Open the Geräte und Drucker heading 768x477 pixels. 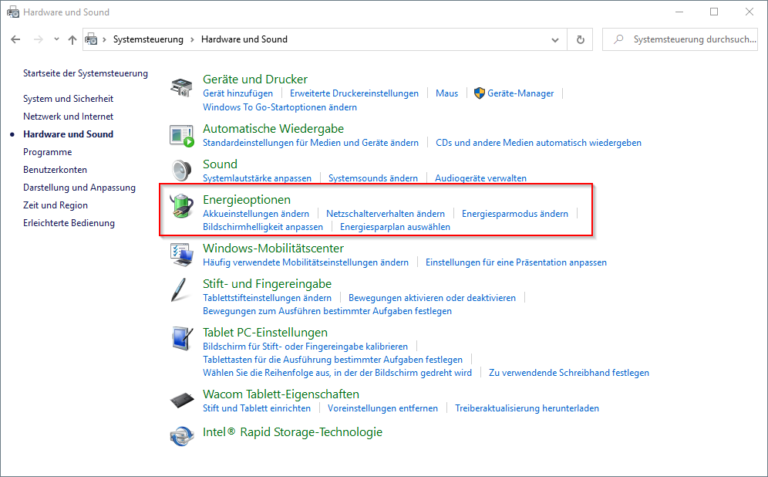(x=255, y=79)
